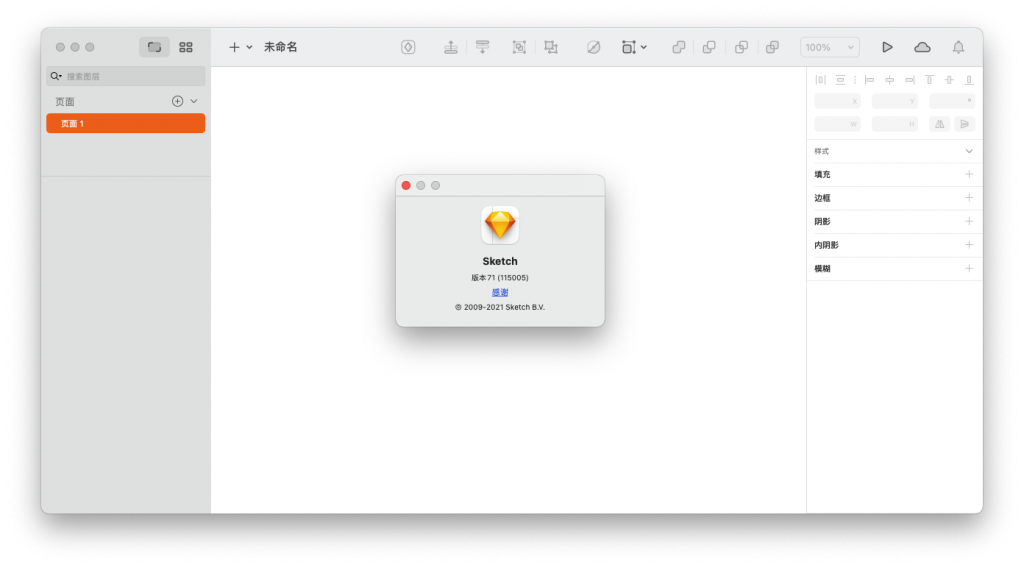Click the Subtract boolean icon
Screen dimensions: 1024x568
point(709,47)
